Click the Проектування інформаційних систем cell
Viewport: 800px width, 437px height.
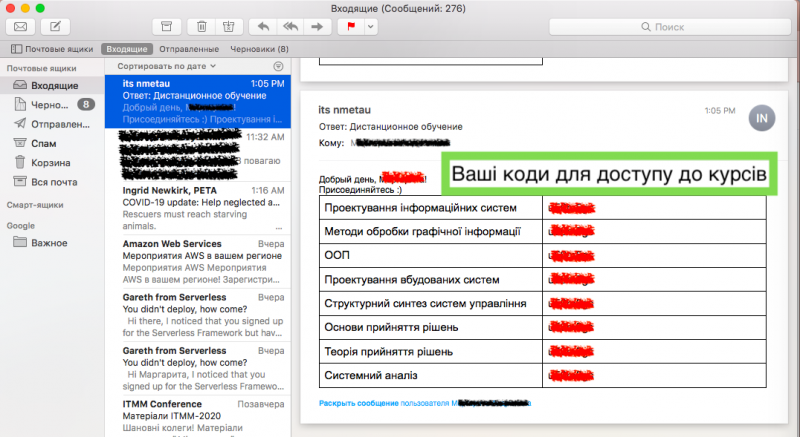431,208
